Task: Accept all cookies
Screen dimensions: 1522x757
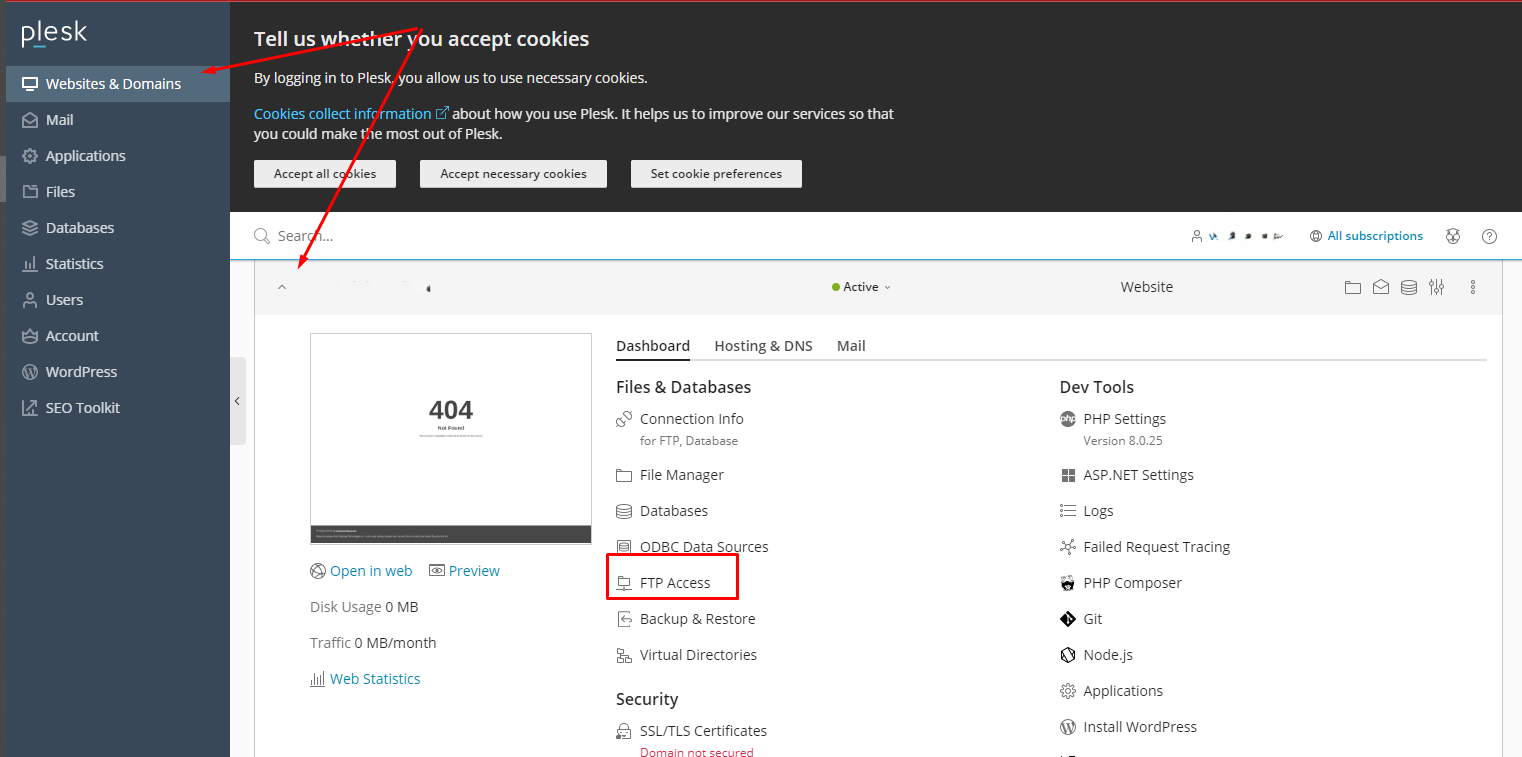Action: (x=325, y=174)
